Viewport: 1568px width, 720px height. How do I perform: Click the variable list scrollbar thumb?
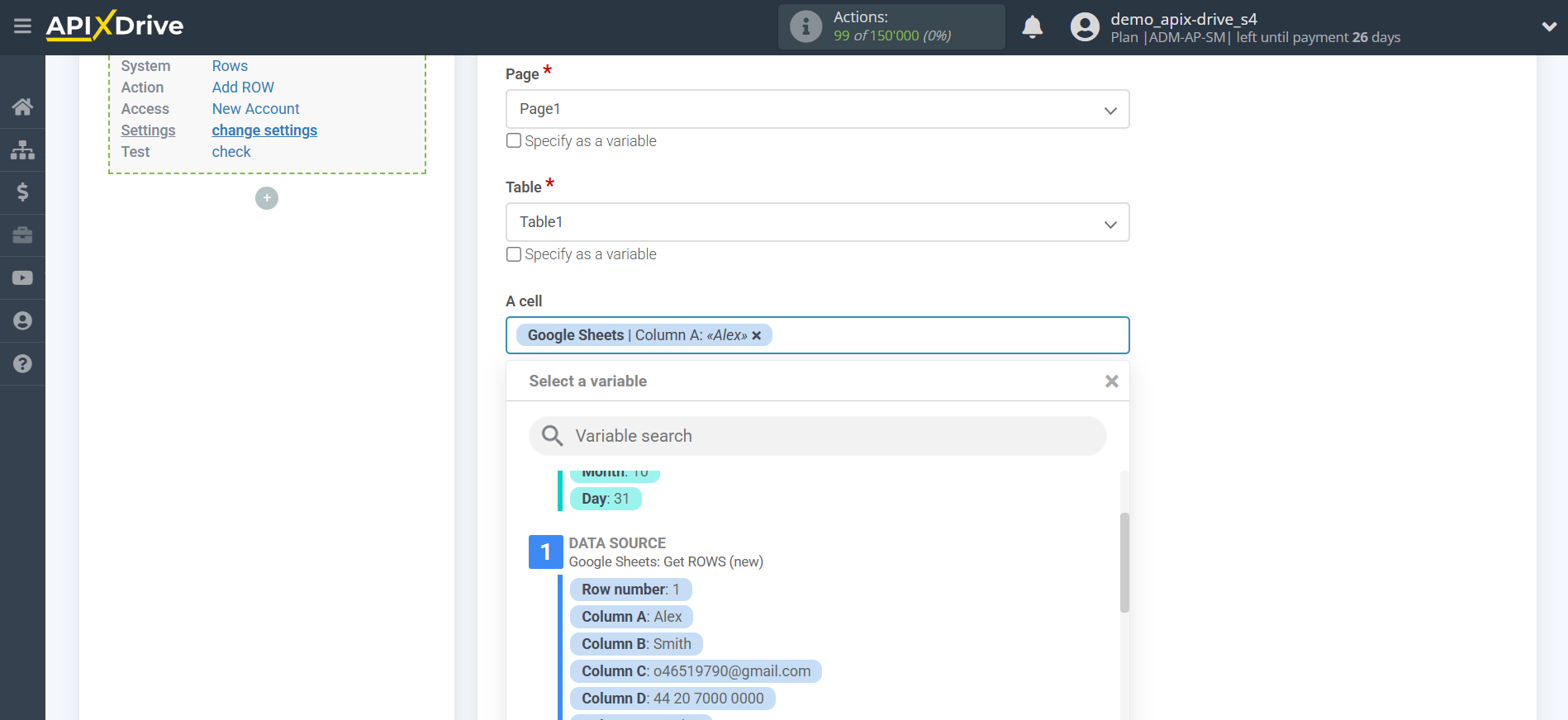[x=1124, y=562]
